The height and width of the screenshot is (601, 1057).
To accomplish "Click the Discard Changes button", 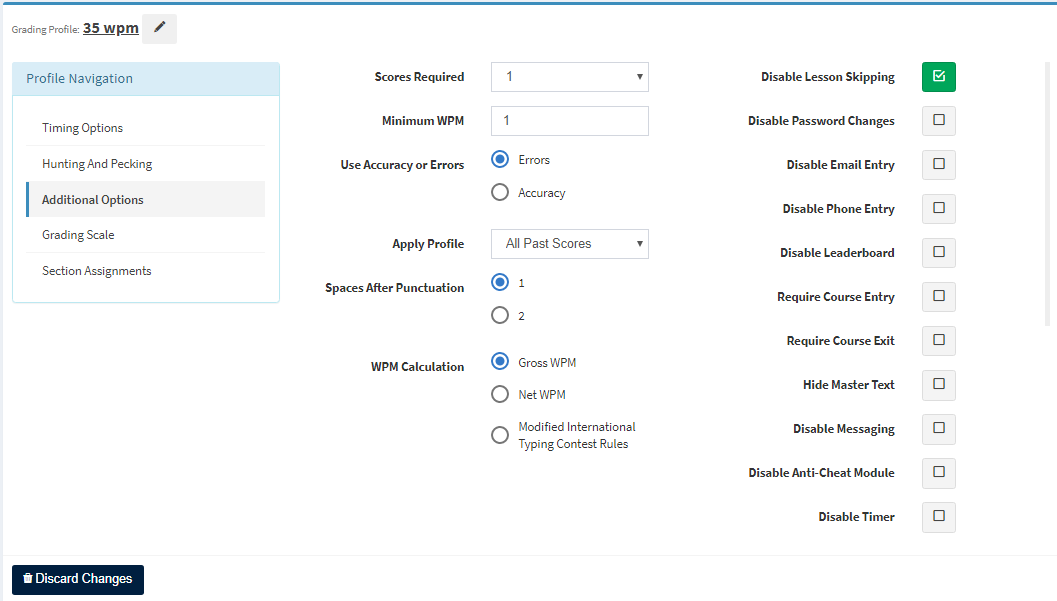I will pyautogui.click(x=77, y=579).
